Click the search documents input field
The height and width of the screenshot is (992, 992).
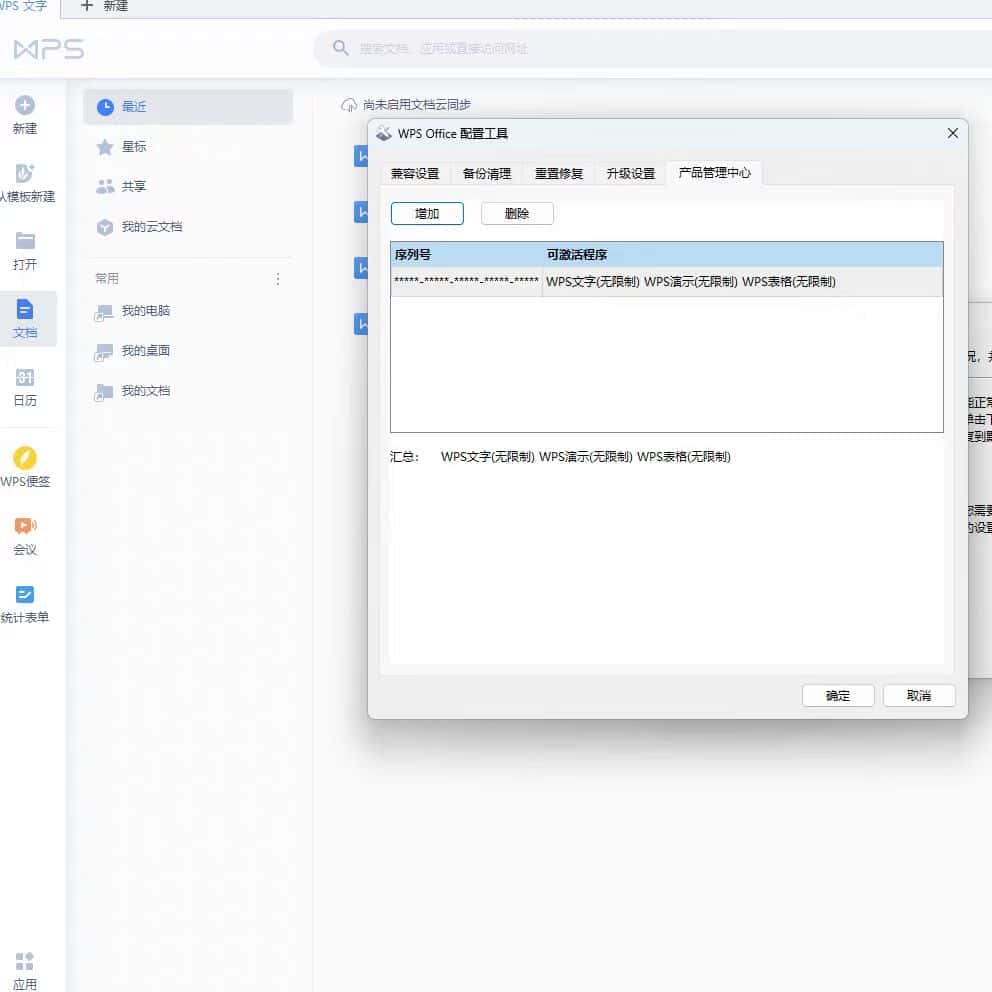pos(652,49)
